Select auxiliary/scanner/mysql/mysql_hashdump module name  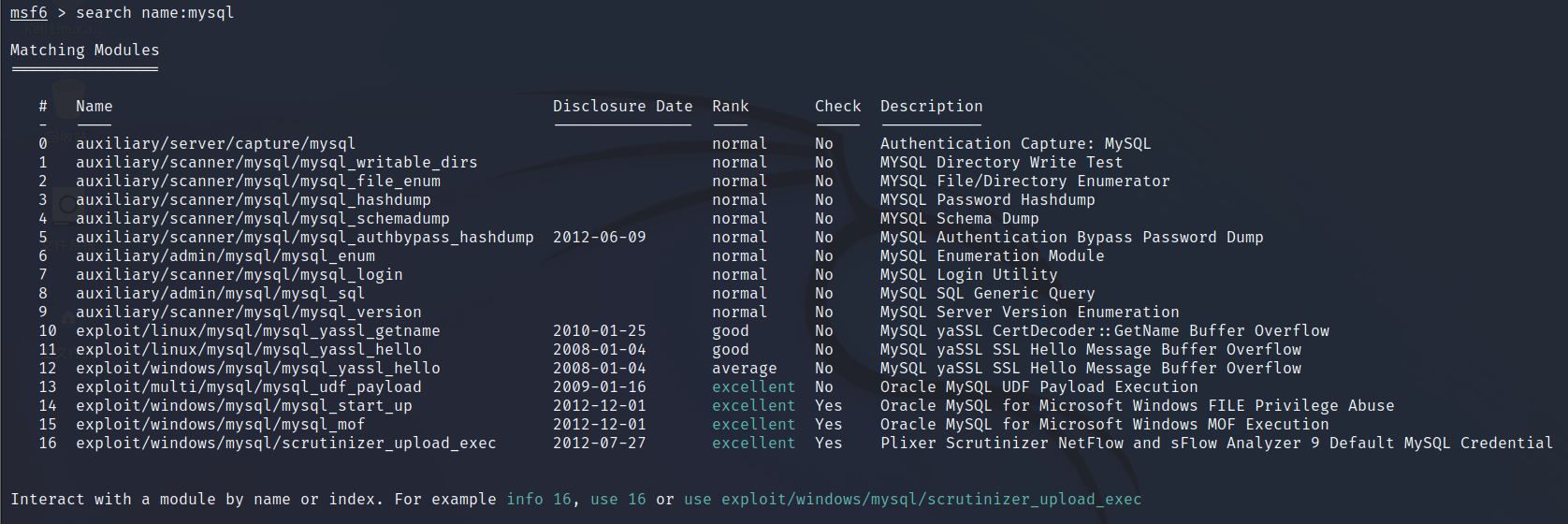[x=254, y=200]
